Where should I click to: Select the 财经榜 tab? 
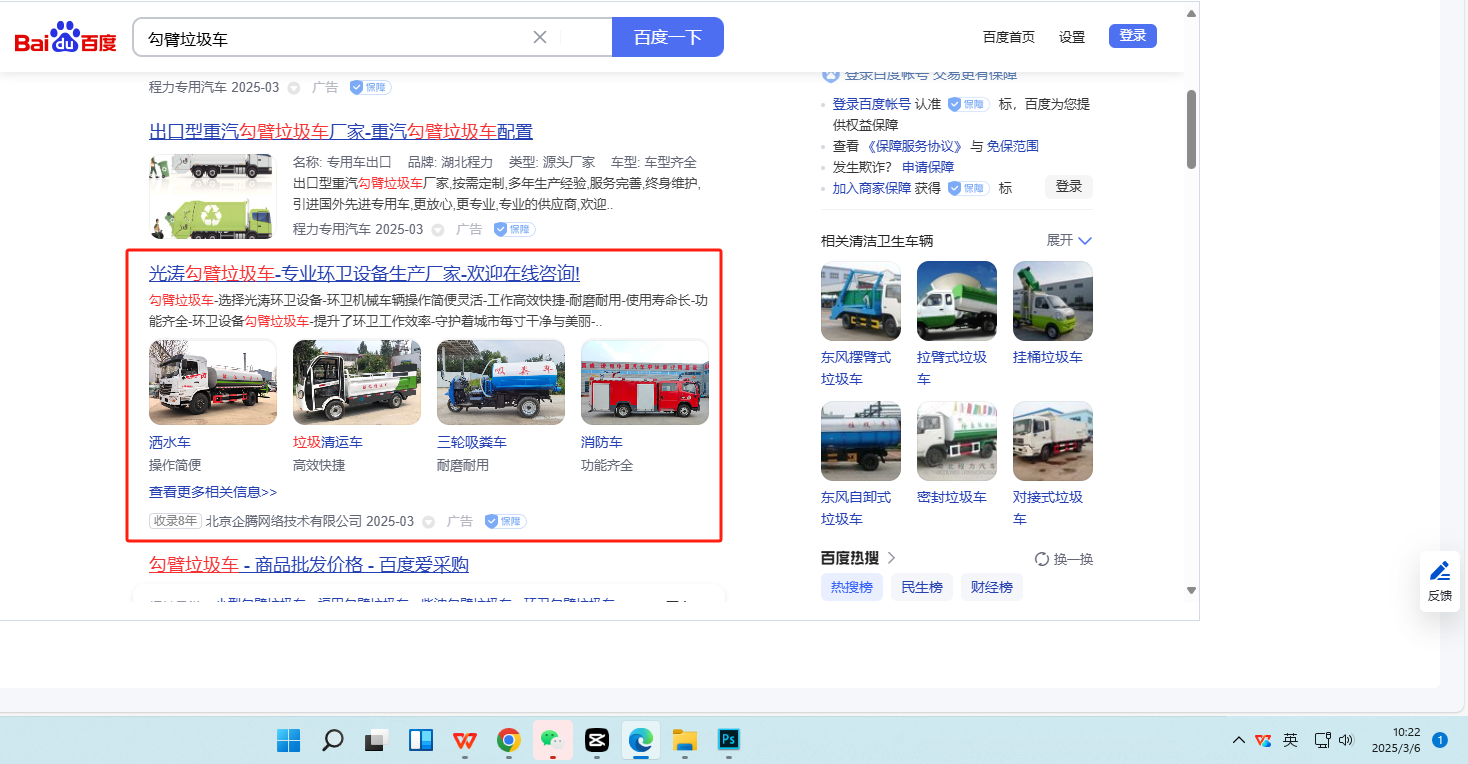(x=992, y=587)
